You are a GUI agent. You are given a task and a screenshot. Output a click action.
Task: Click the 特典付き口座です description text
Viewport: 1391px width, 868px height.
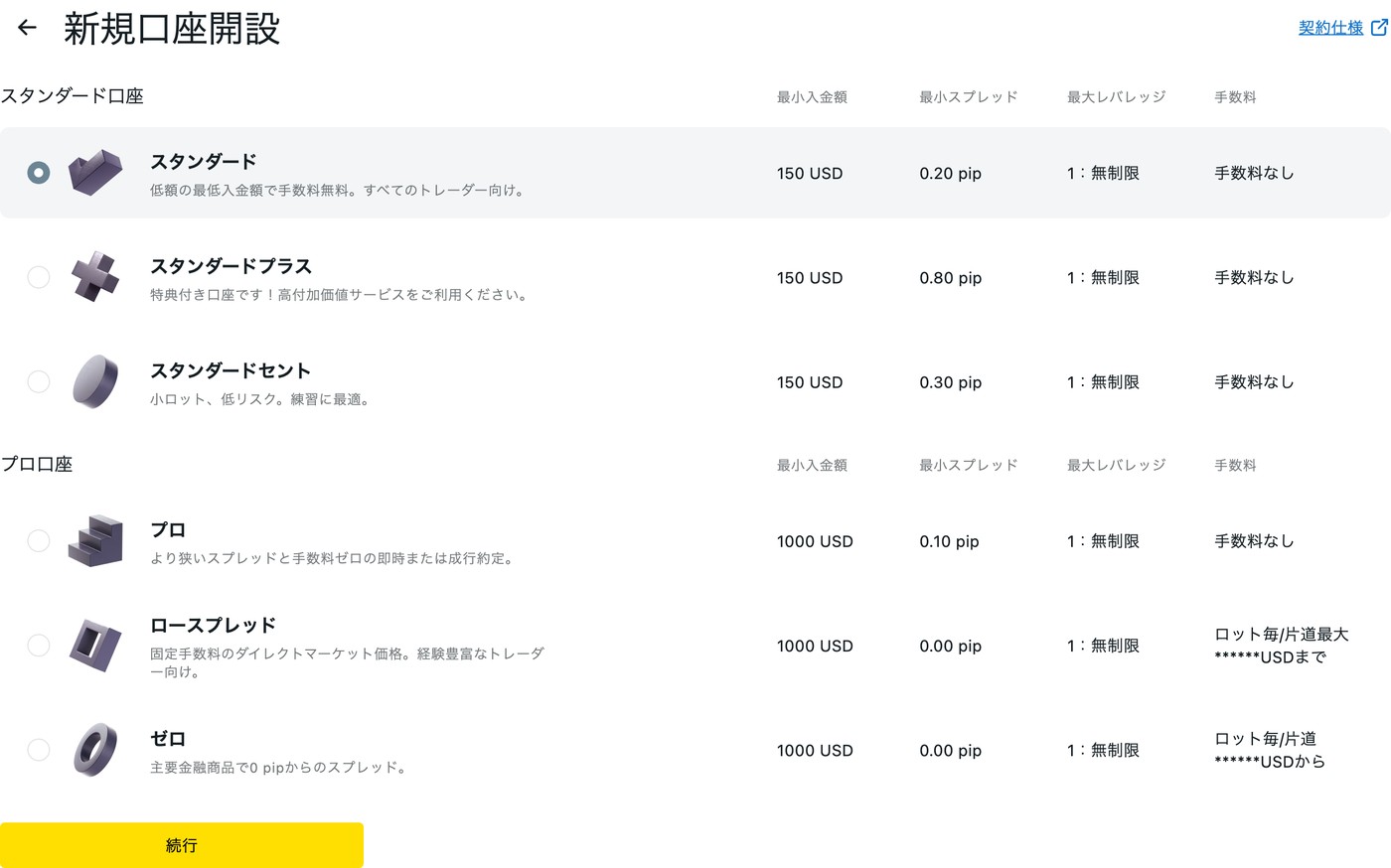342,294
